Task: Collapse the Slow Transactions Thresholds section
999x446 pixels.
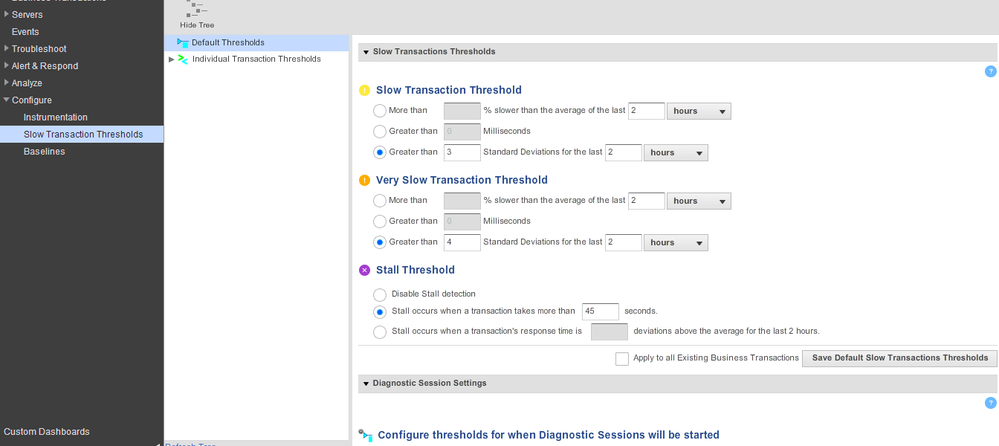Action: [x=366, y=52]
